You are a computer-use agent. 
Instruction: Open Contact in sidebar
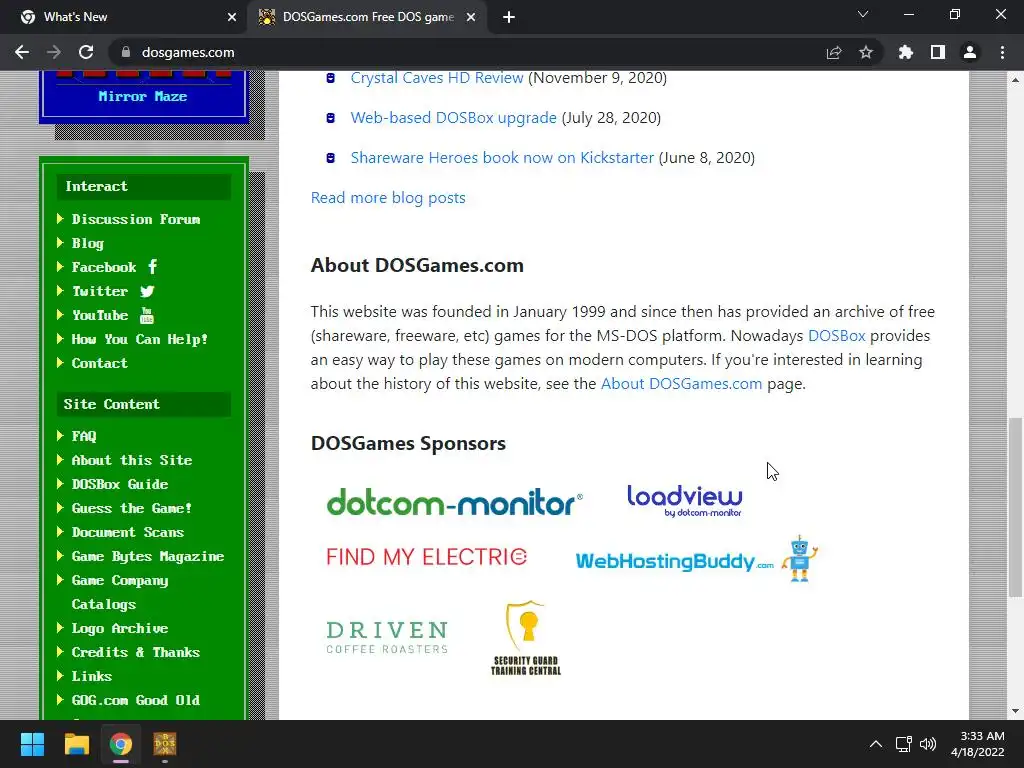[99, 363]
